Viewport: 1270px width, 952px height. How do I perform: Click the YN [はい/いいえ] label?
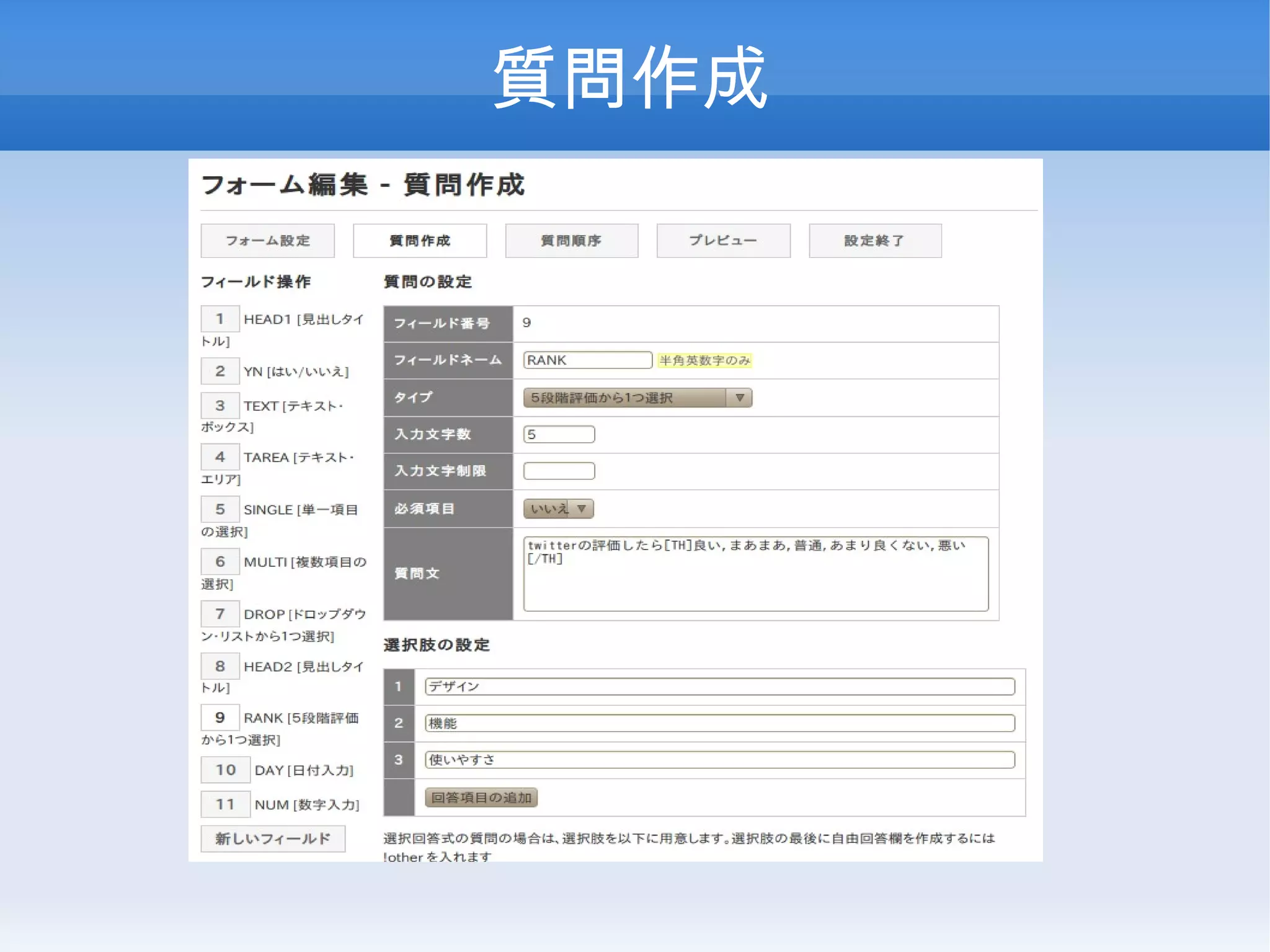296,371
